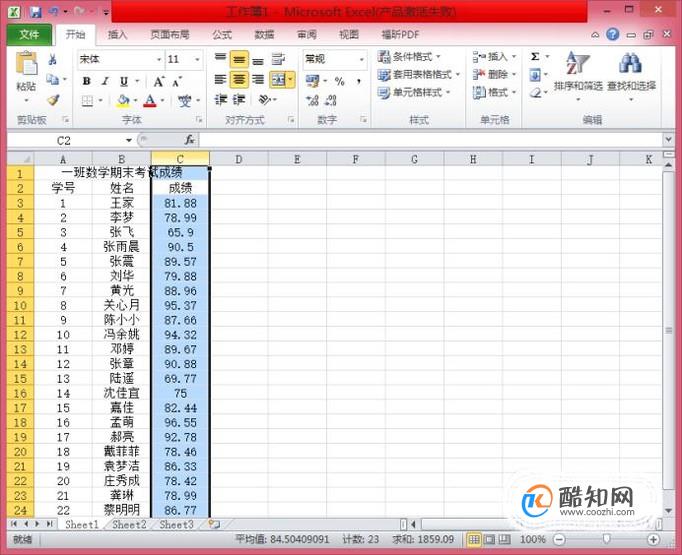Click the AutoSum sigma icon
This screenshot has height=555, width=682.
[535, 57]
